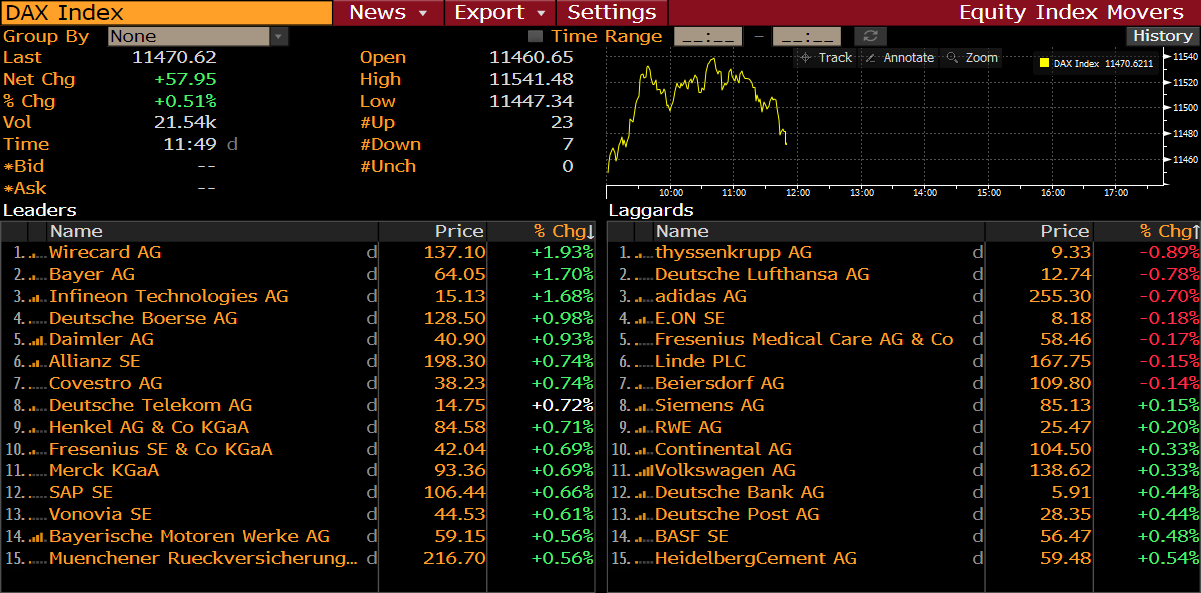Click the refresh icon beside Time Range
The width and height of the screenshot is (1201, 593).
tap(869, 37)
